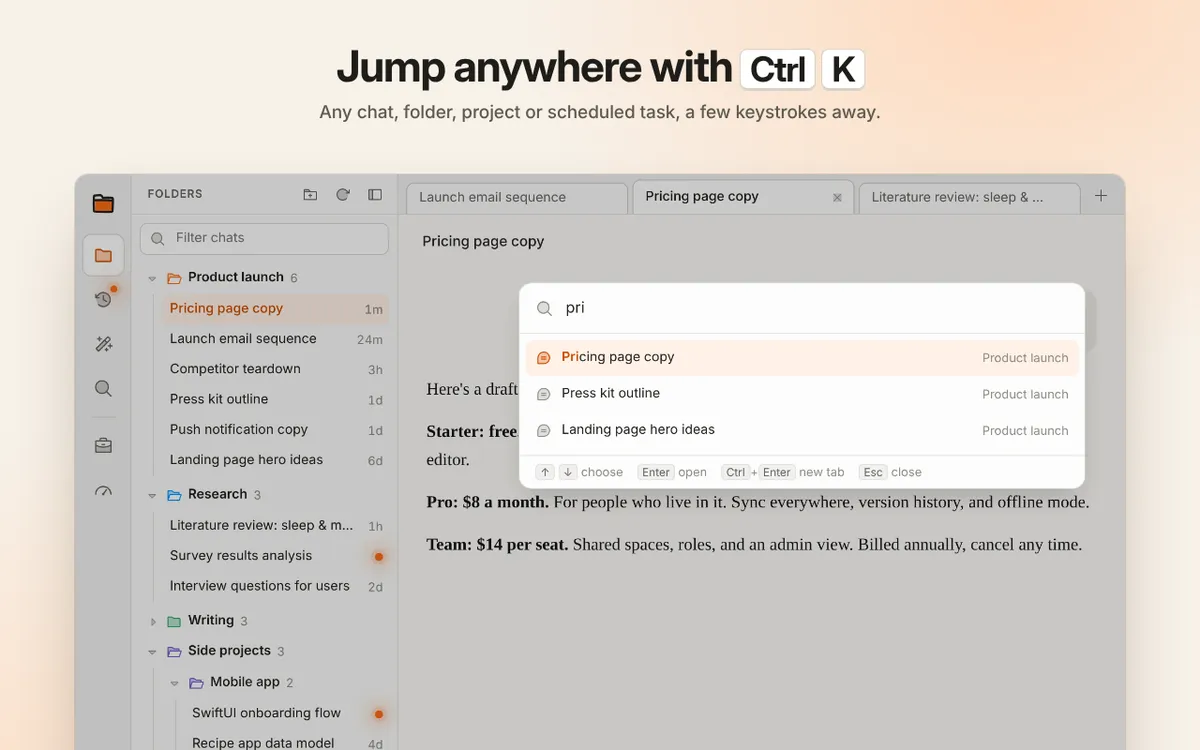The height and width of the screenshot is (750, 1200).
Task: Click in the Filter chats field
Action: point(265,238)
